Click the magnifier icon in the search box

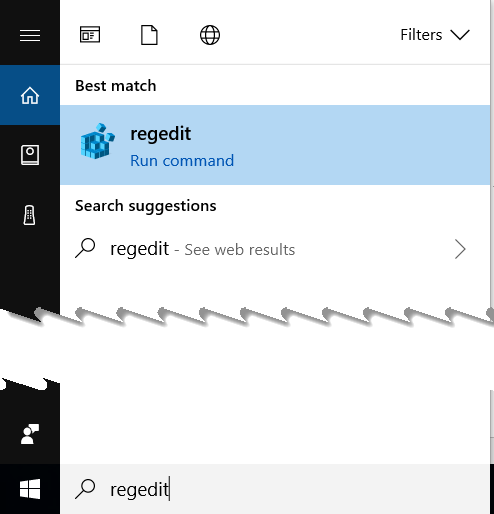[85, 489]
